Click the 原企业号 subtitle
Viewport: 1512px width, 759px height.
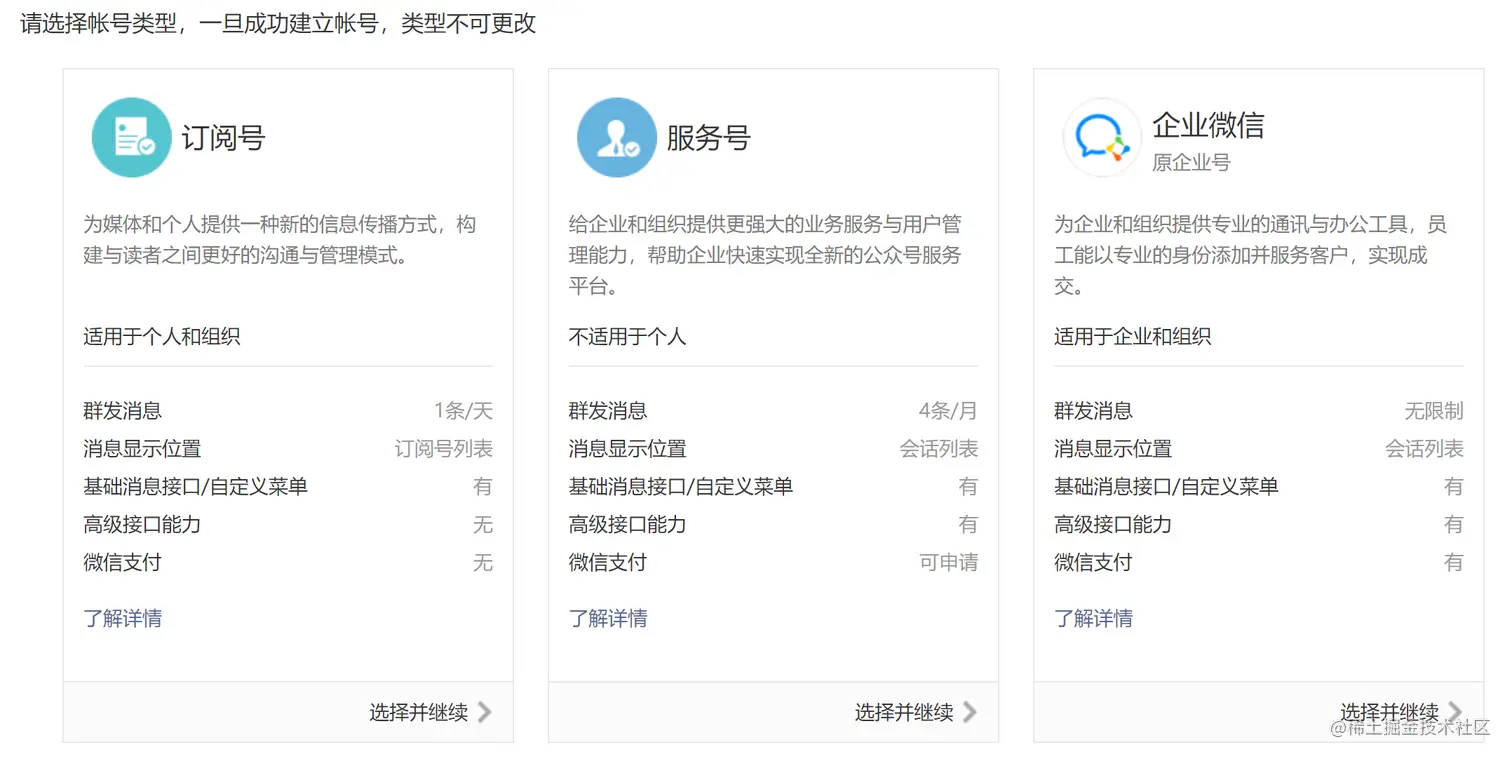click(1191, 162)
